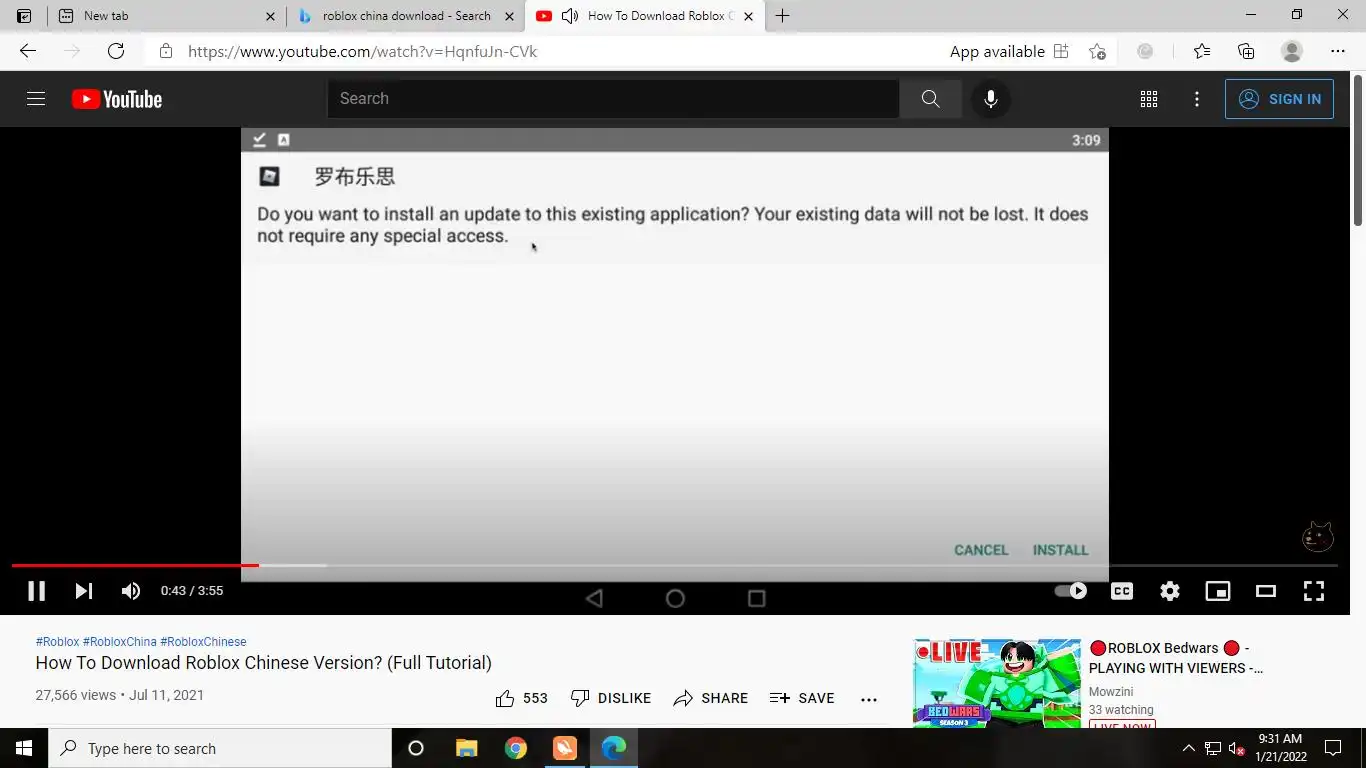Open YouTube settings three-dot menu
1366x768 pixels.
[x=1197, y=99]
